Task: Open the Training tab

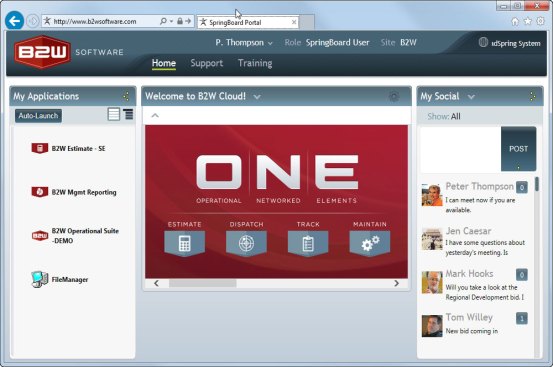Action: coord(255,63)
